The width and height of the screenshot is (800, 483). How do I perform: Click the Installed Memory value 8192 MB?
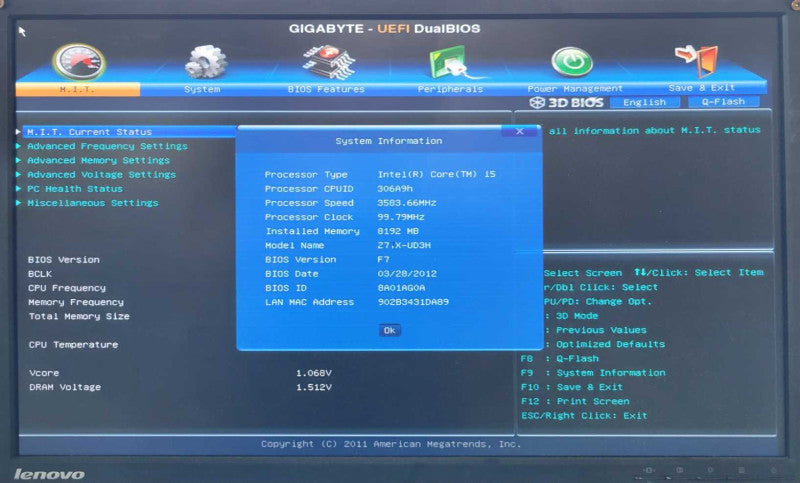pos(398,231)
